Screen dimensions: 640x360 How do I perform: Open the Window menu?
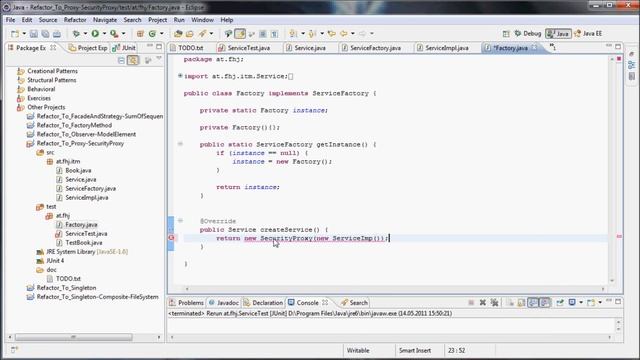[x=202, y=20]
